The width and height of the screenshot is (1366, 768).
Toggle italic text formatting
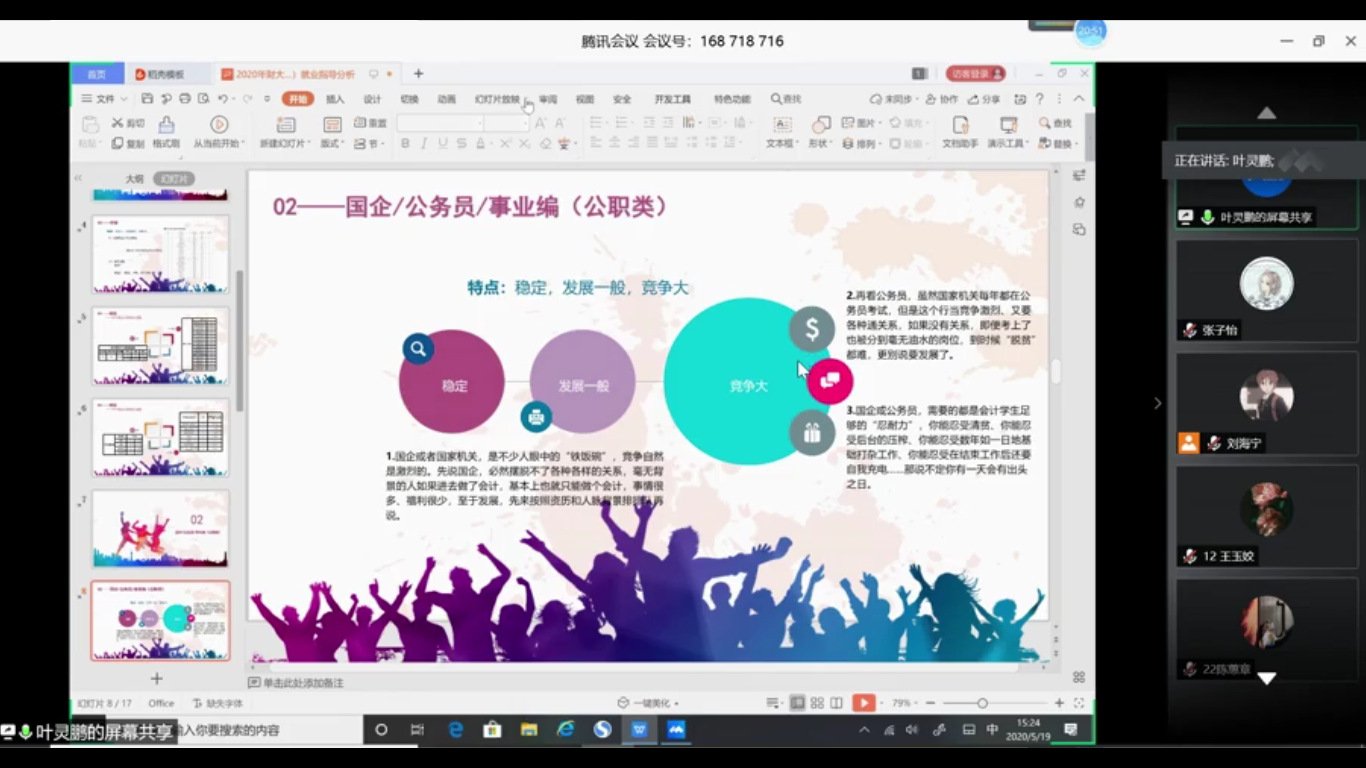tap(424, 144)
